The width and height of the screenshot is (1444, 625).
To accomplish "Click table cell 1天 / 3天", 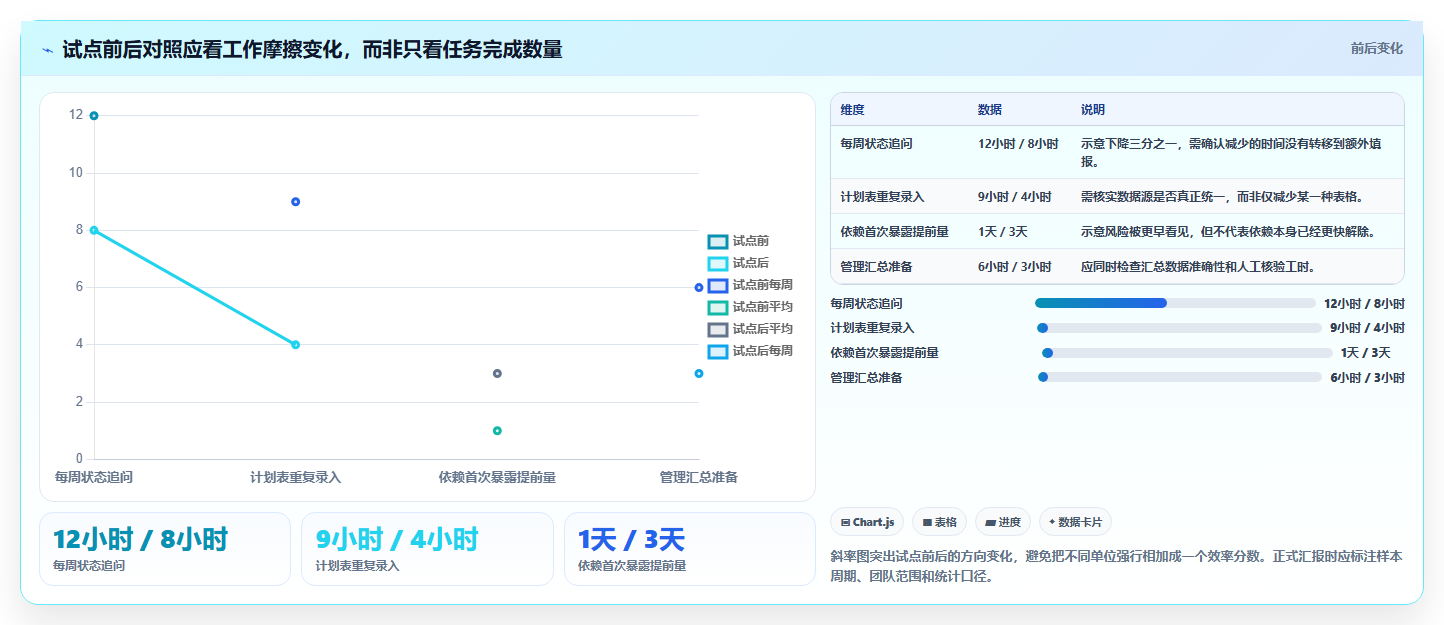I will (1002, 232).
